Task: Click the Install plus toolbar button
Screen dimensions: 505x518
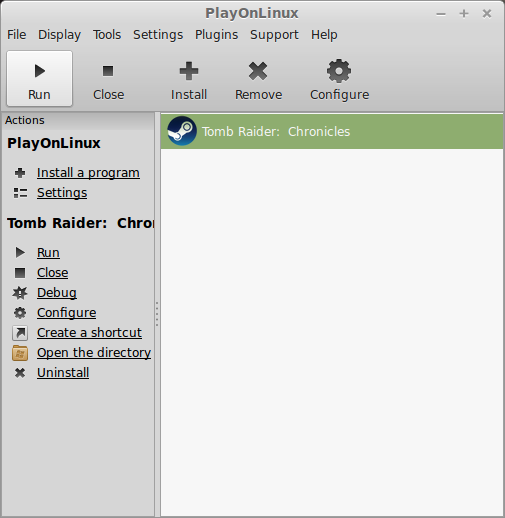Action: point(189,80)
